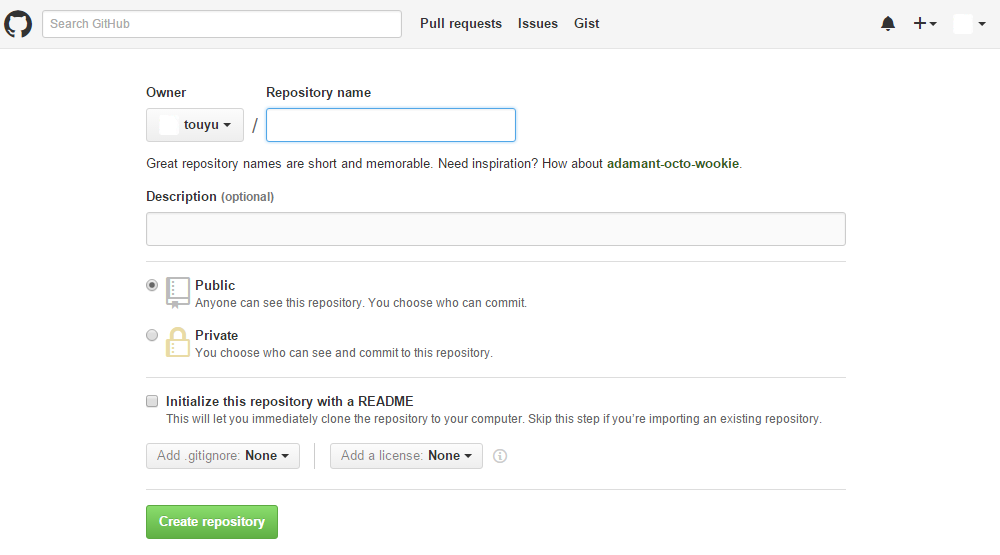This screenshot has height=555, width=1000.
Task: Open the notifications bell
Action: point(888,24)
